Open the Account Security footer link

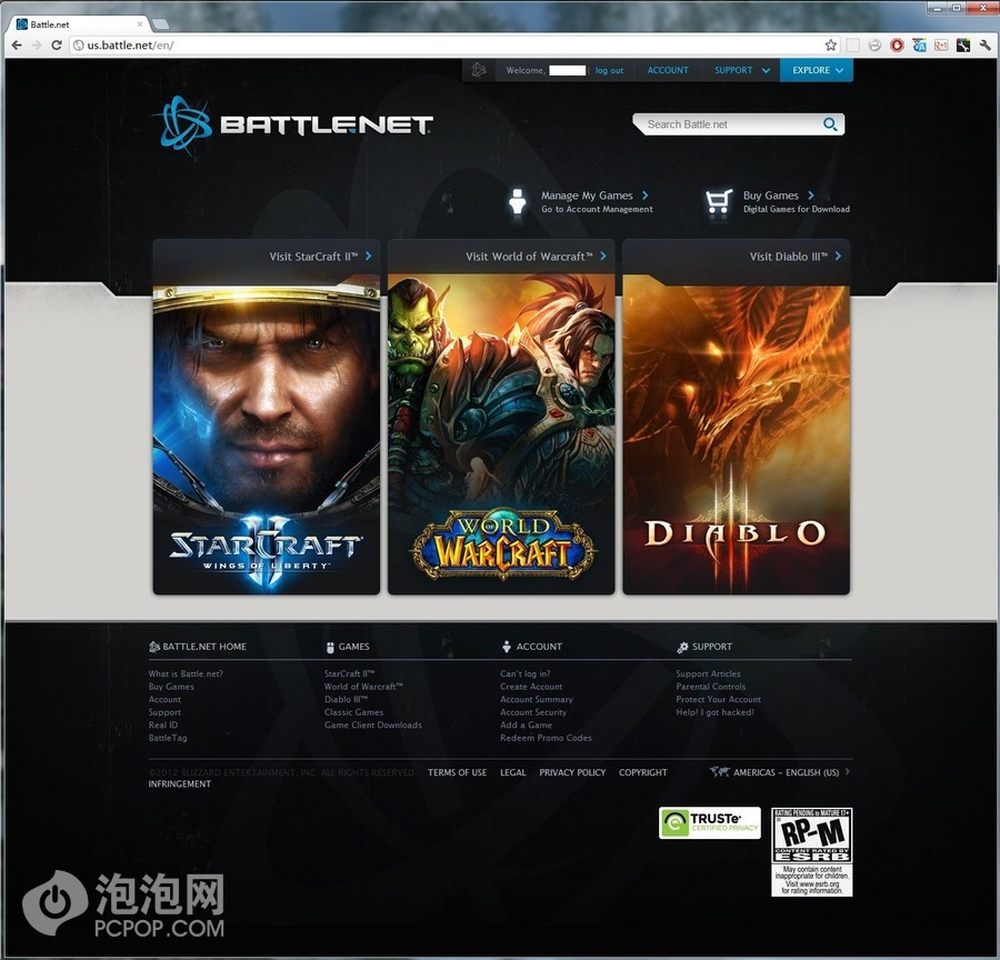click(533, 712)
